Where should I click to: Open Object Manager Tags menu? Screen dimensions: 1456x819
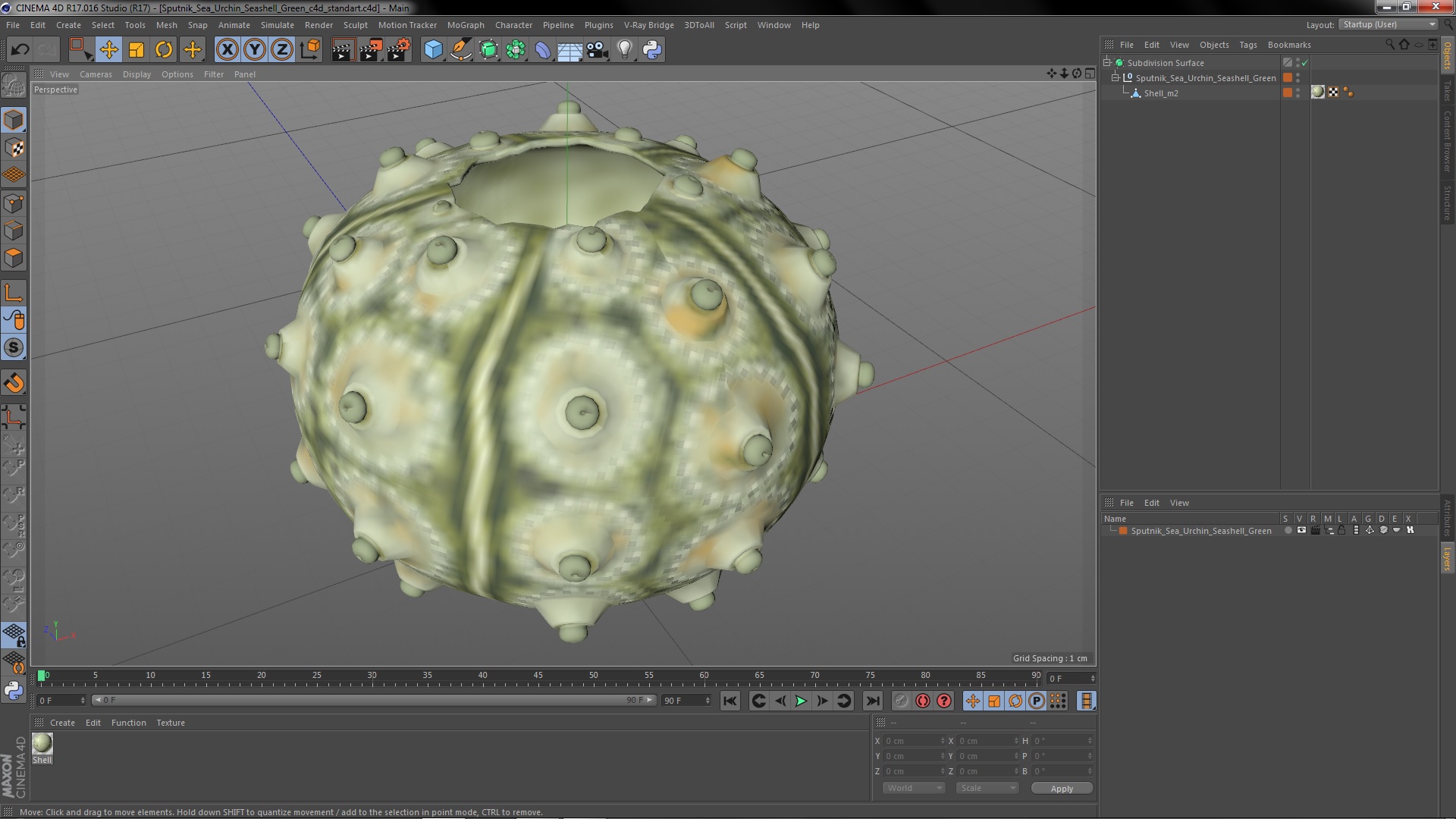(1247, 45)
